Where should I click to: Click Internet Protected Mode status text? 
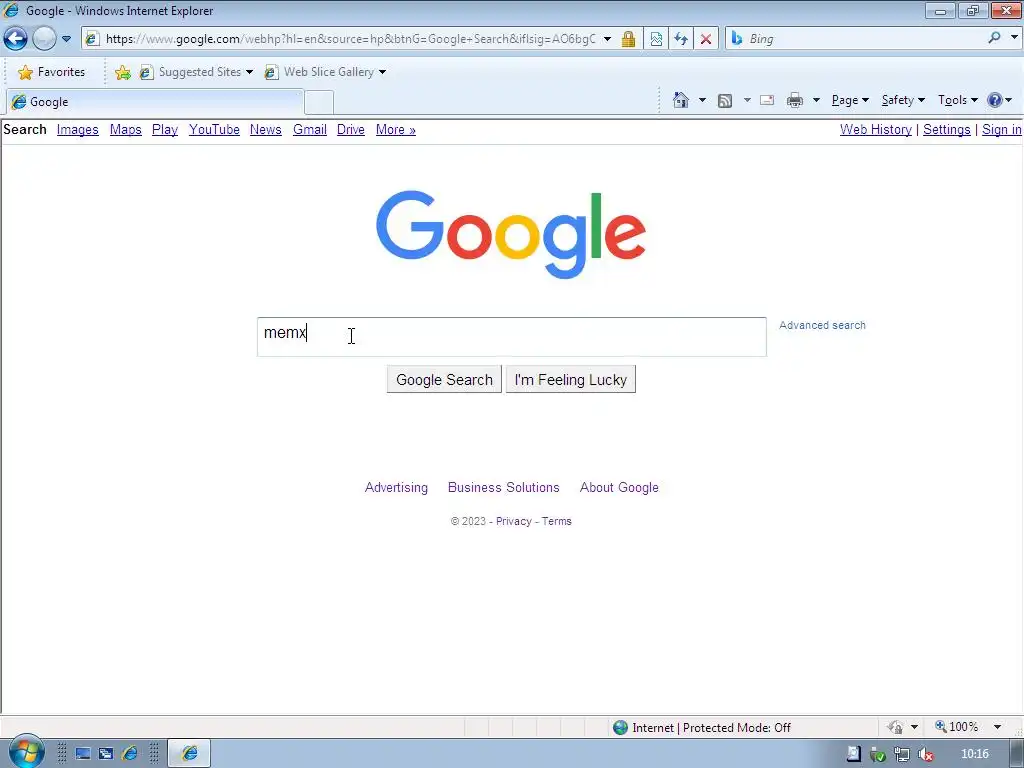(711, 728)
